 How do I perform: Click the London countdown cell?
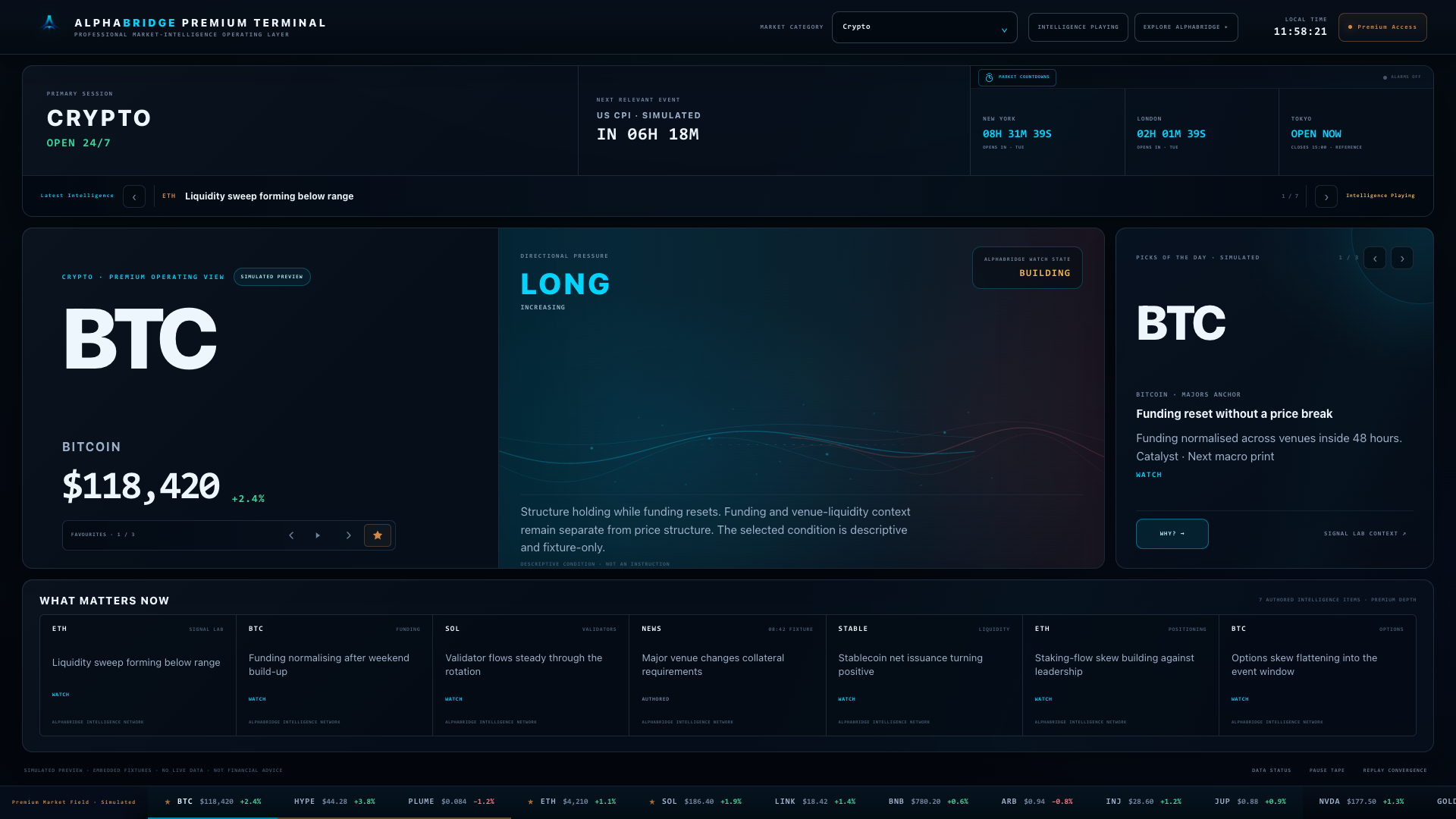click(1202, 133)
